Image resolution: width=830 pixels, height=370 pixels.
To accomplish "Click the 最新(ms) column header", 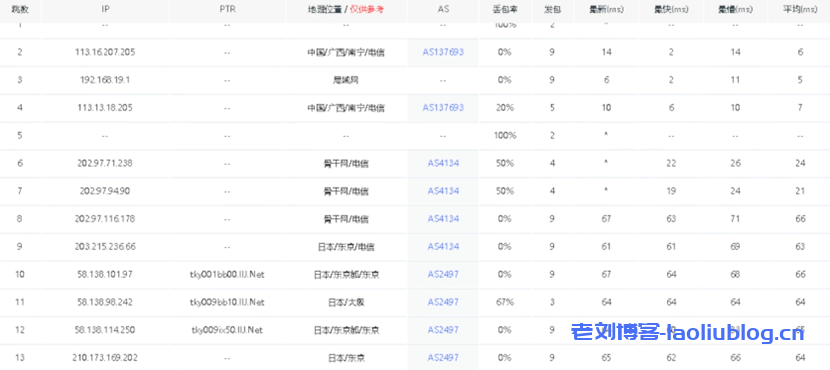I will tap(606, 10).
